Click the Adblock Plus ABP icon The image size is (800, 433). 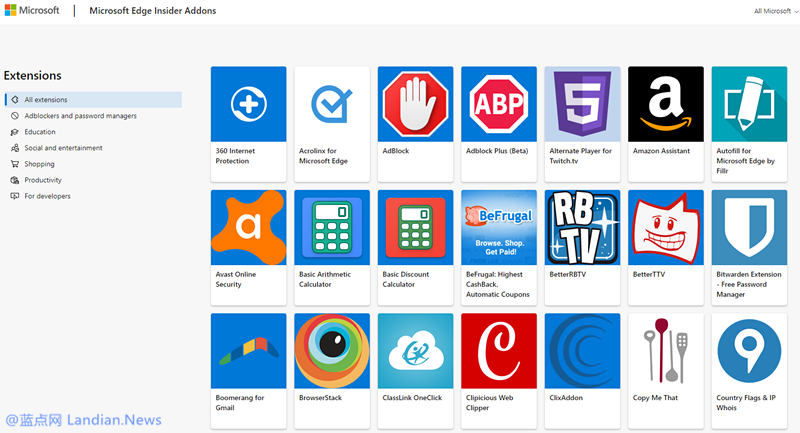(499, 104)
